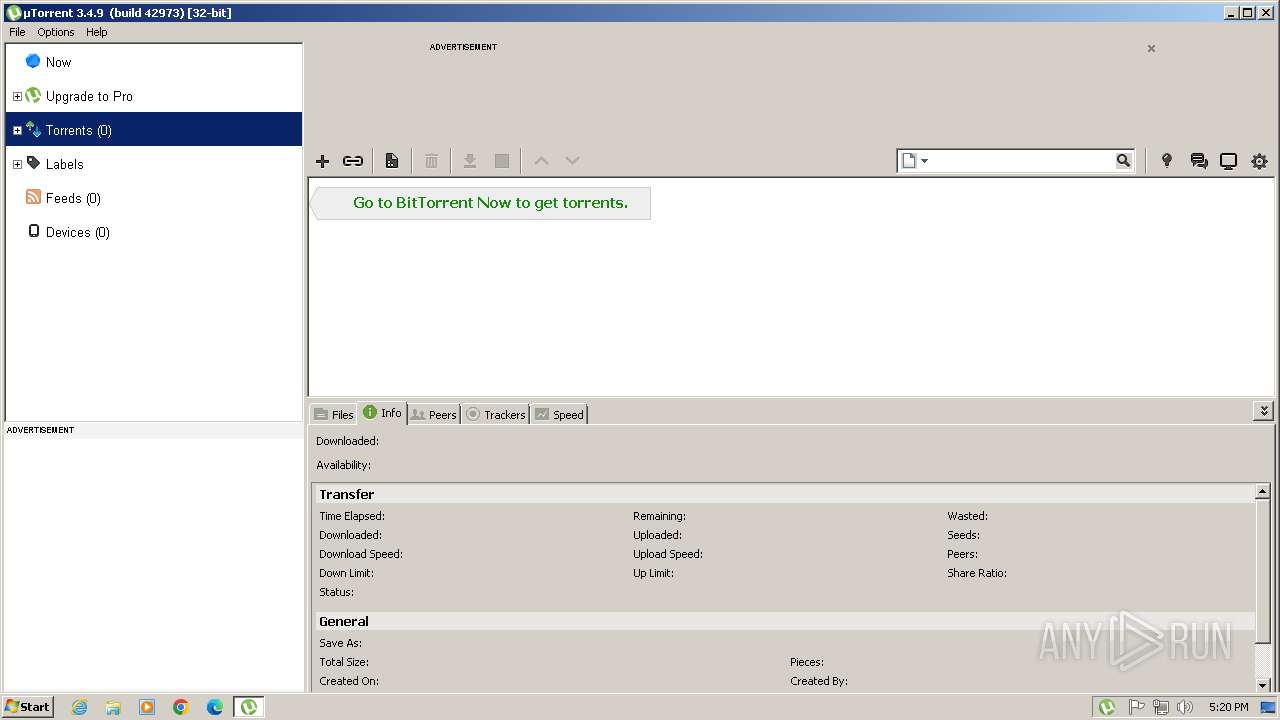1280x720 pixels.
Task: Click the Add Torrent plus icon
Action: point(322,161)
